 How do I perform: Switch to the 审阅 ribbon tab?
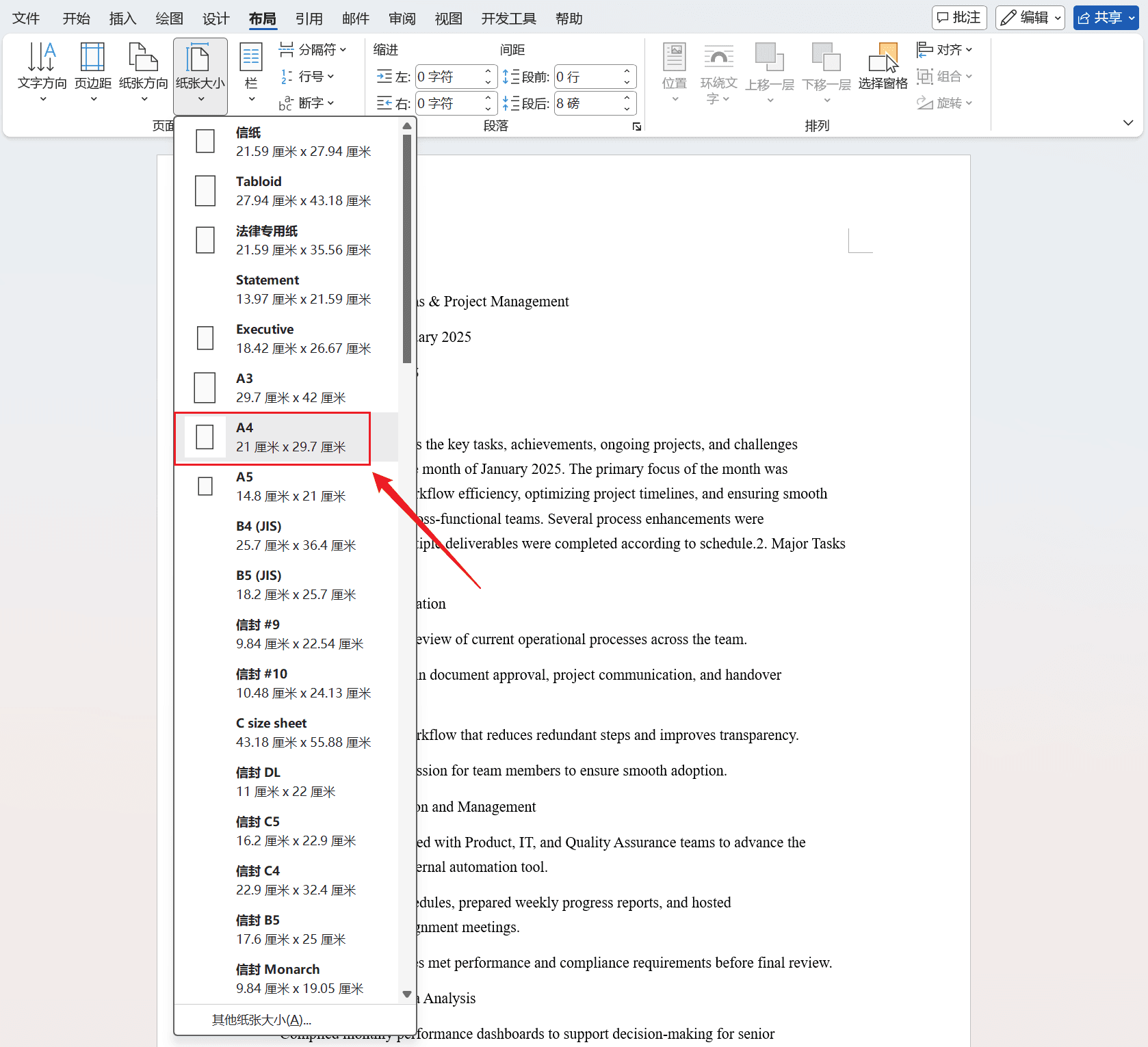(402, 18)
